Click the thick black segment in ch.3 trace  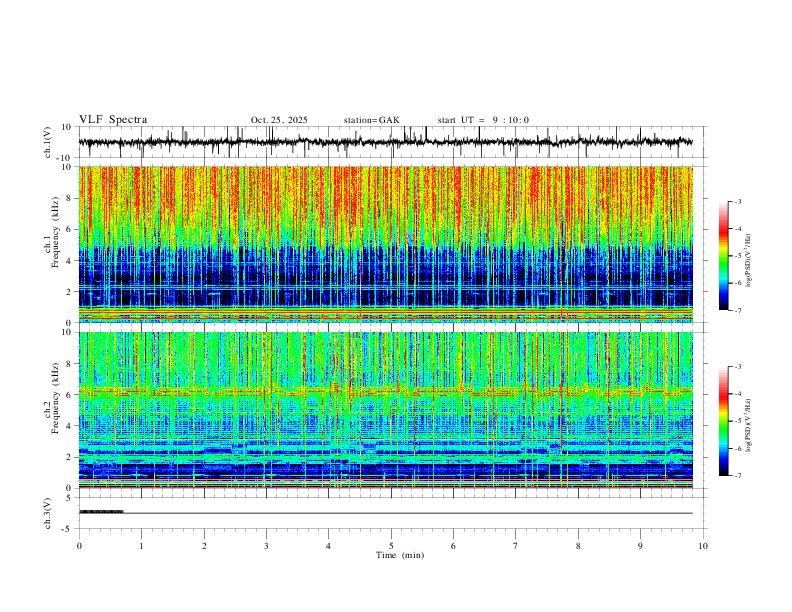pyautogui.click(x=101, y=512)
